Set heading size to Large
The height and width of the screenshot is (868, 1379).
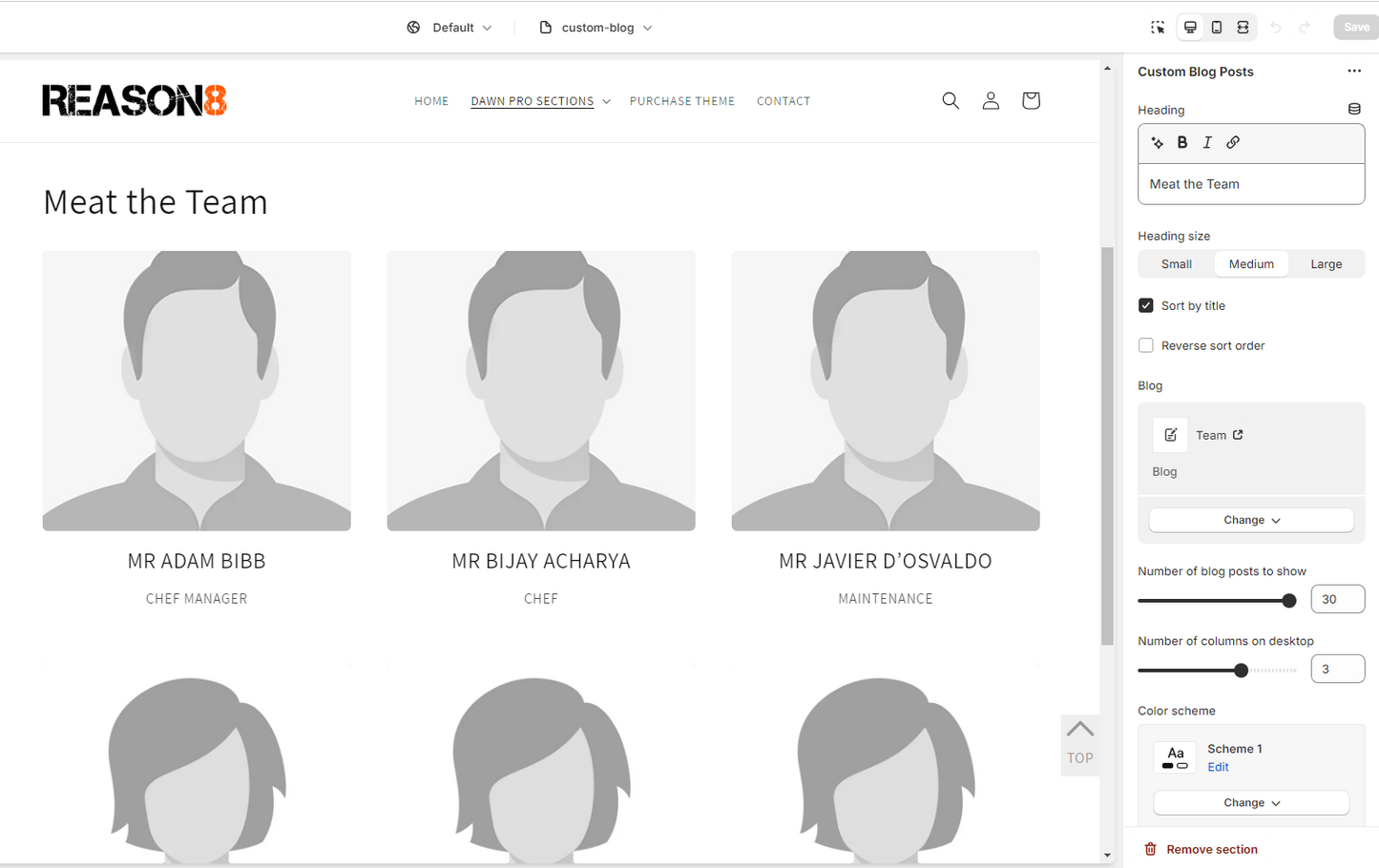click(1326, 264)
